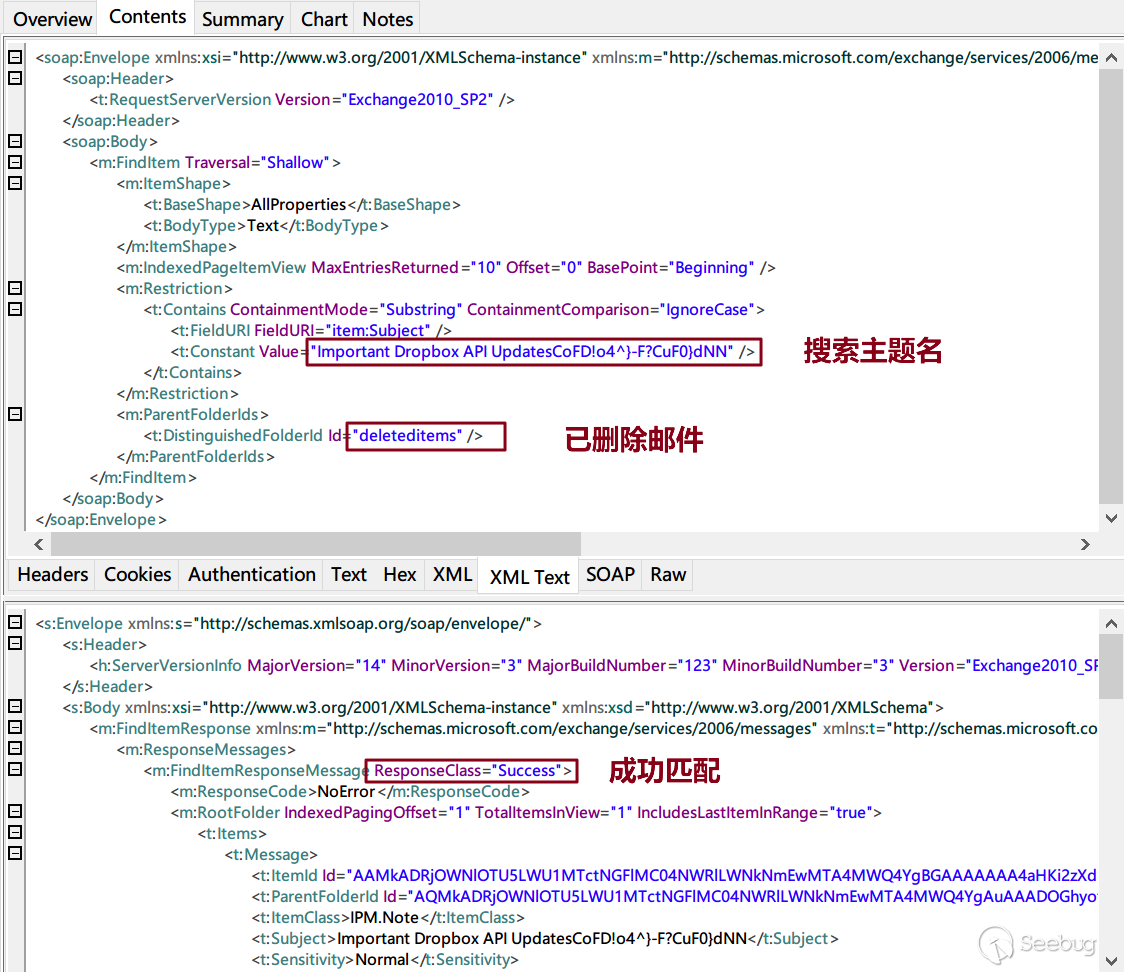The image size is (1124, 972).
Task: Click the t:ItemId Id value
Action: click(x=722, y=875)
